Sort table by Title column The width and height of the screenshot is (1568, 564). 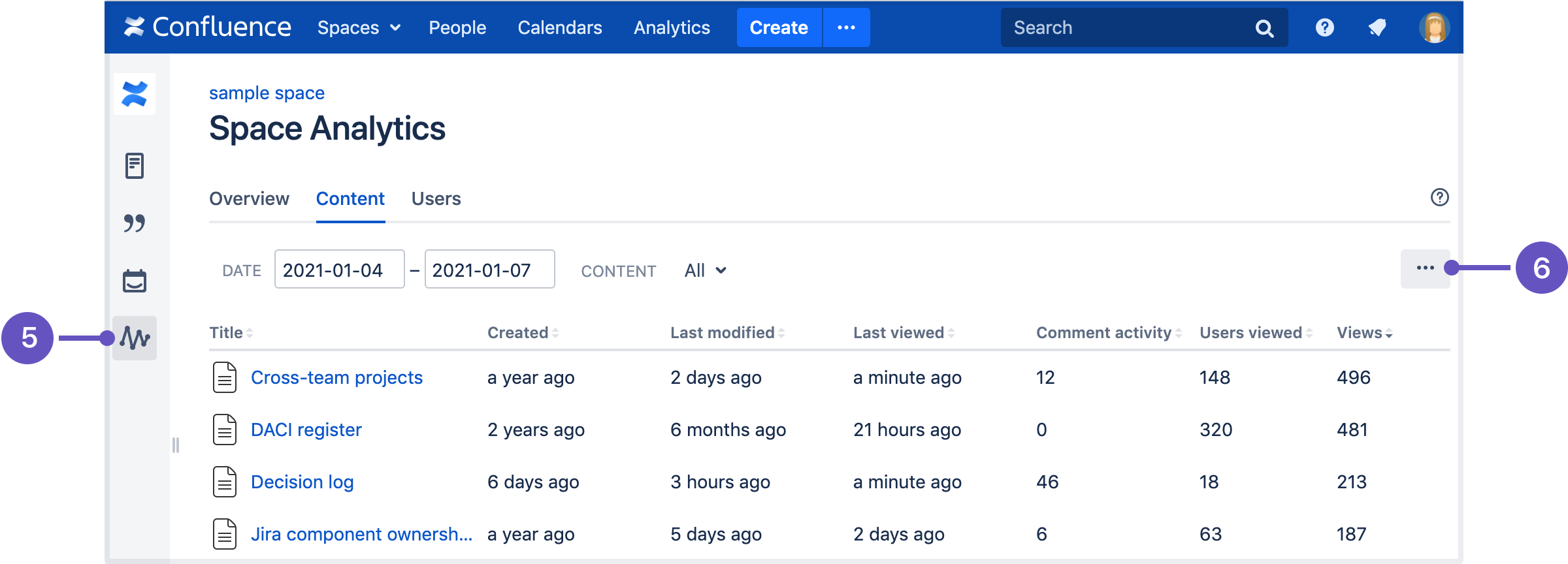[231, 333]
